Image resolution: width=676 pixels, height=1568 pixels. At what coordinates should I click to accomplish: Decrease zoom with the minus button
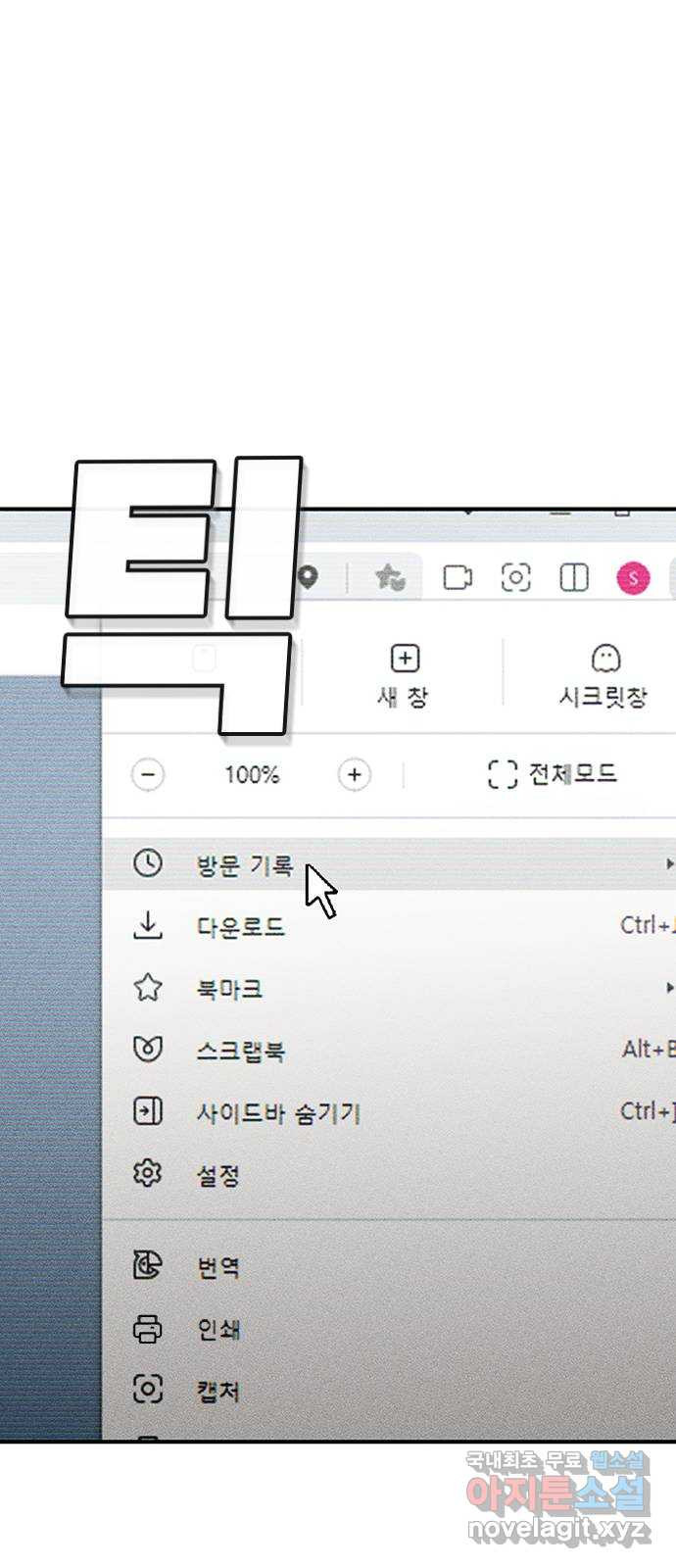[148, 775]
